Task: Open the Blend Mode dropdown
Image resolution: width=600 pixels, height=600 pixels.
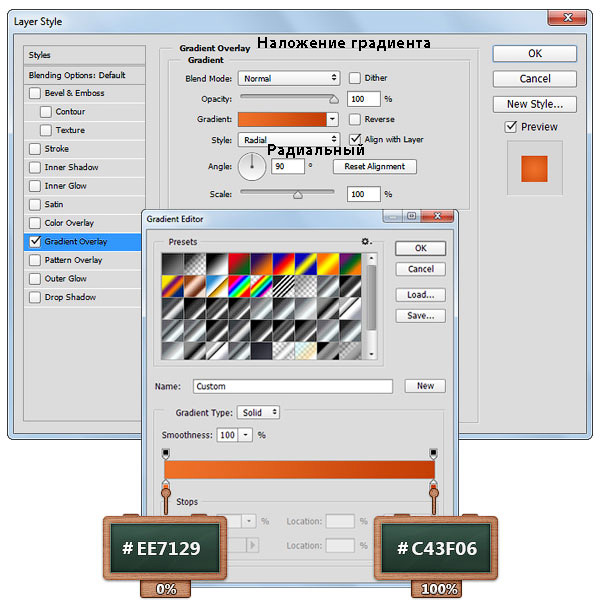Action: click(289, 78)
